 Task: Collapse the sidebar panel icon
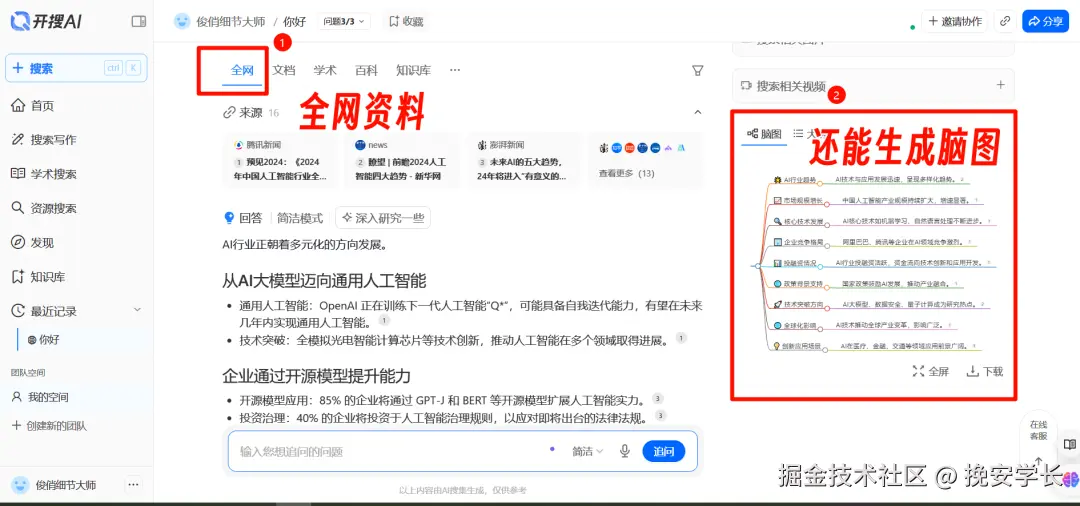click(138, 21)
